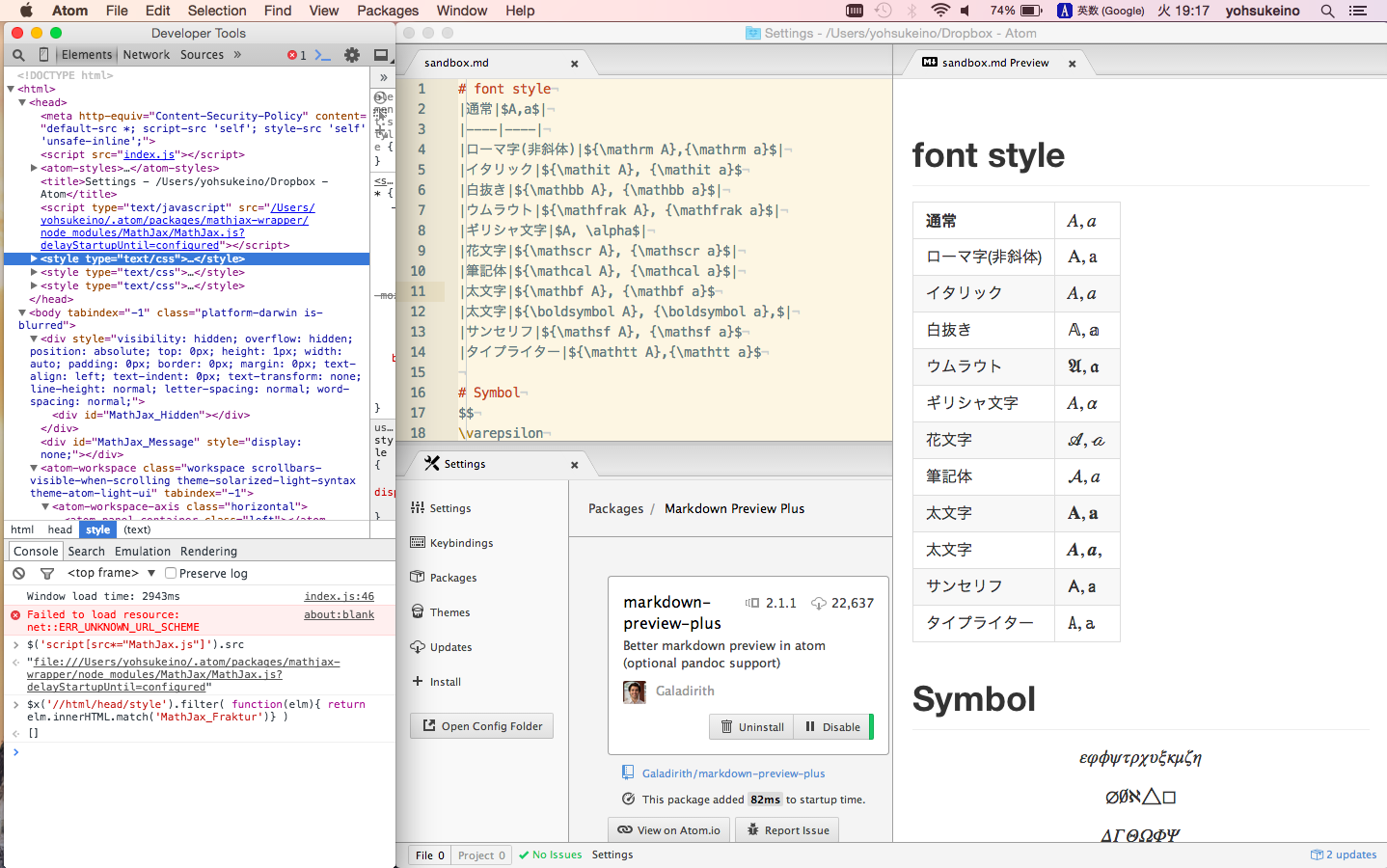Click the File 0 status bar entry
1387x868 pixels.
point(430,855)
